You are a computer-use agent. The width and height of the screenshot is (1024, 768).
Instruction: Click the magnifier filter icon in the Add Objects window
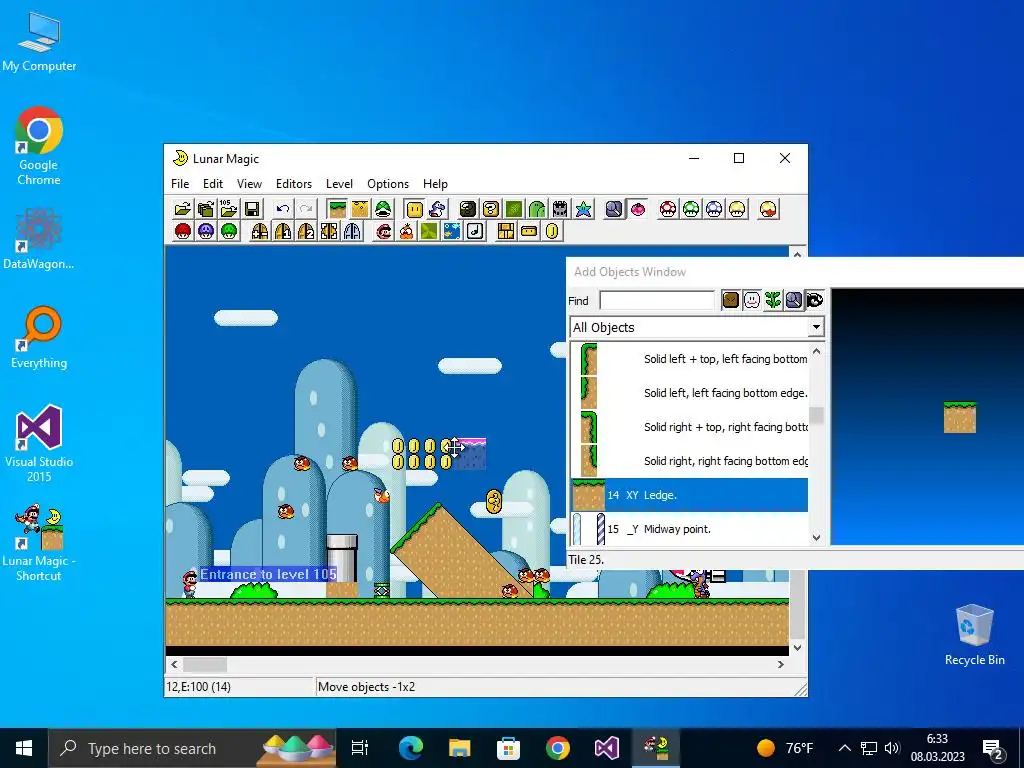coord(793,300)
